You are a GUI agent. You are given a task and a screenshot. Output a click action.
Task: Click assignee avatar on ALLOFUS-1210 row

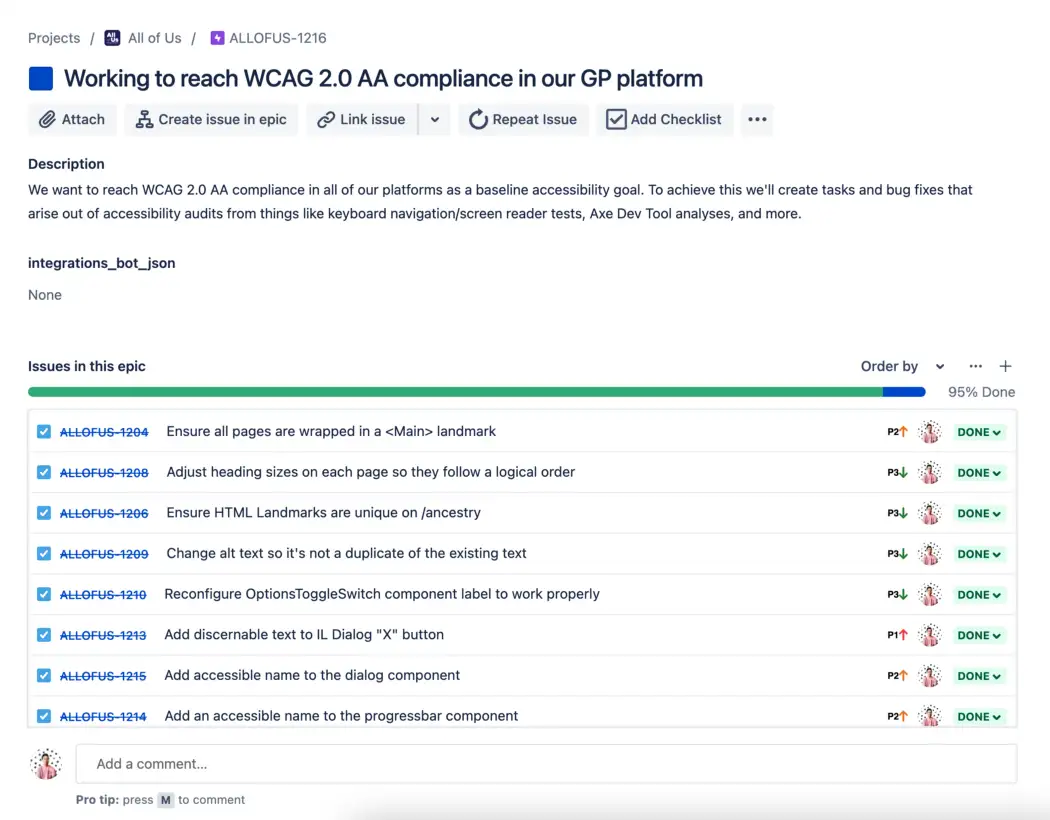pyautogui.click(x=929, y=594)
